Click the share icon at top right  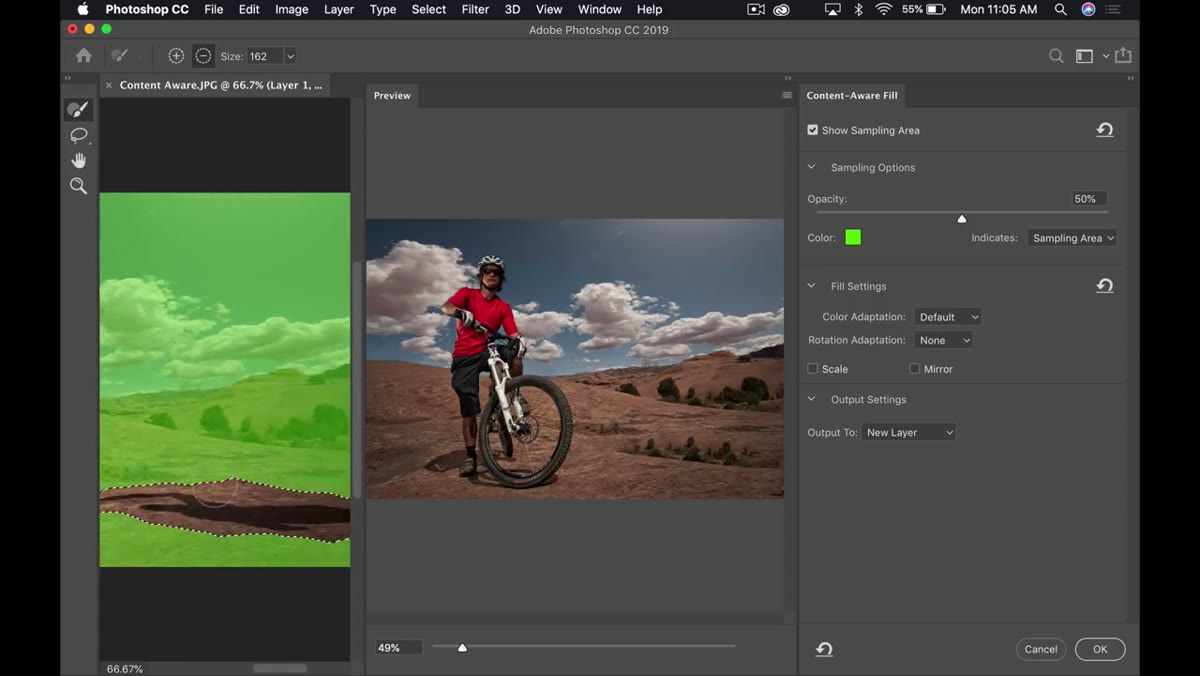[x=1123, y=56]
